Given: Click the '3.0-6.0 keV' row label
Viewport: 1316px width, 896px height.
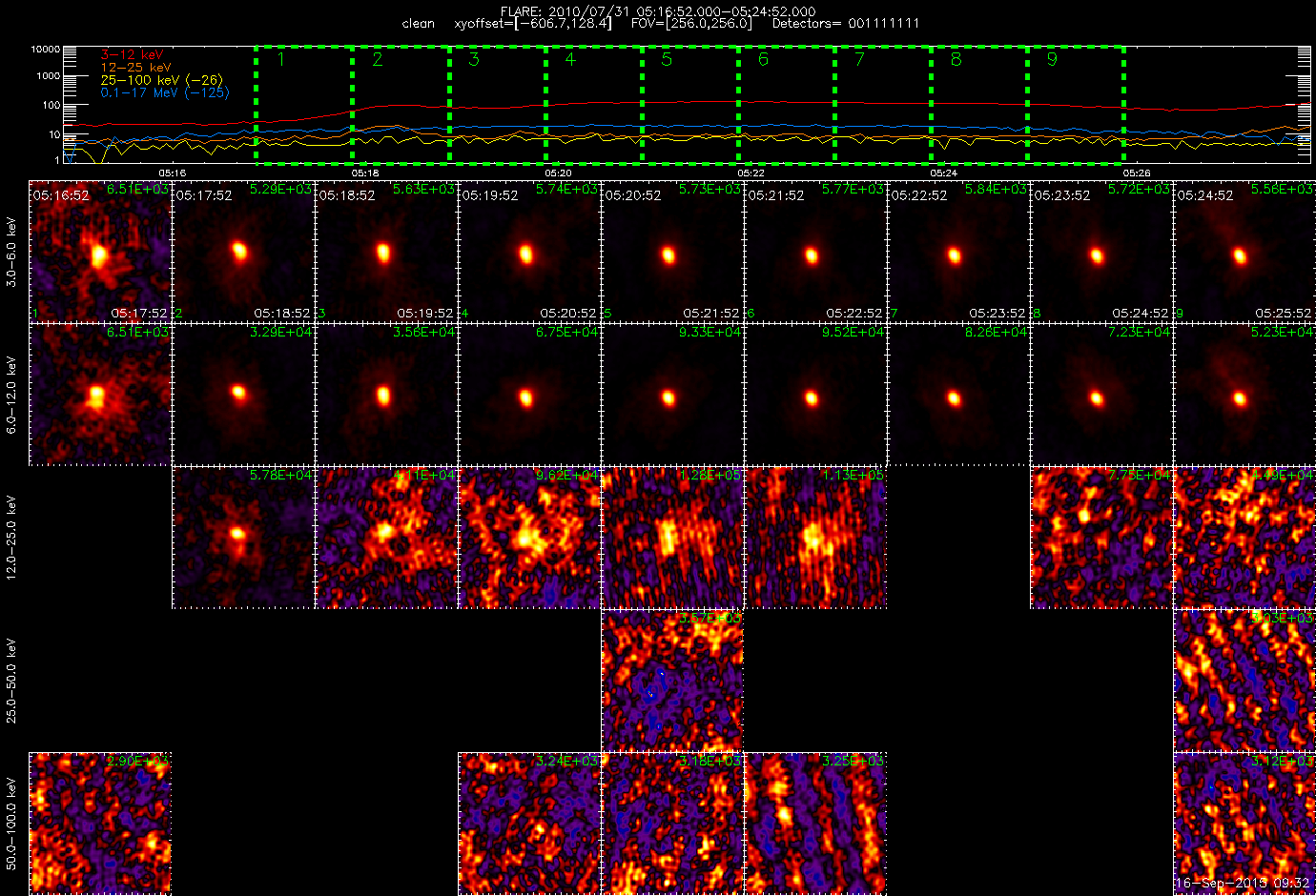Looking at the screenshot, I should (11, 252).
